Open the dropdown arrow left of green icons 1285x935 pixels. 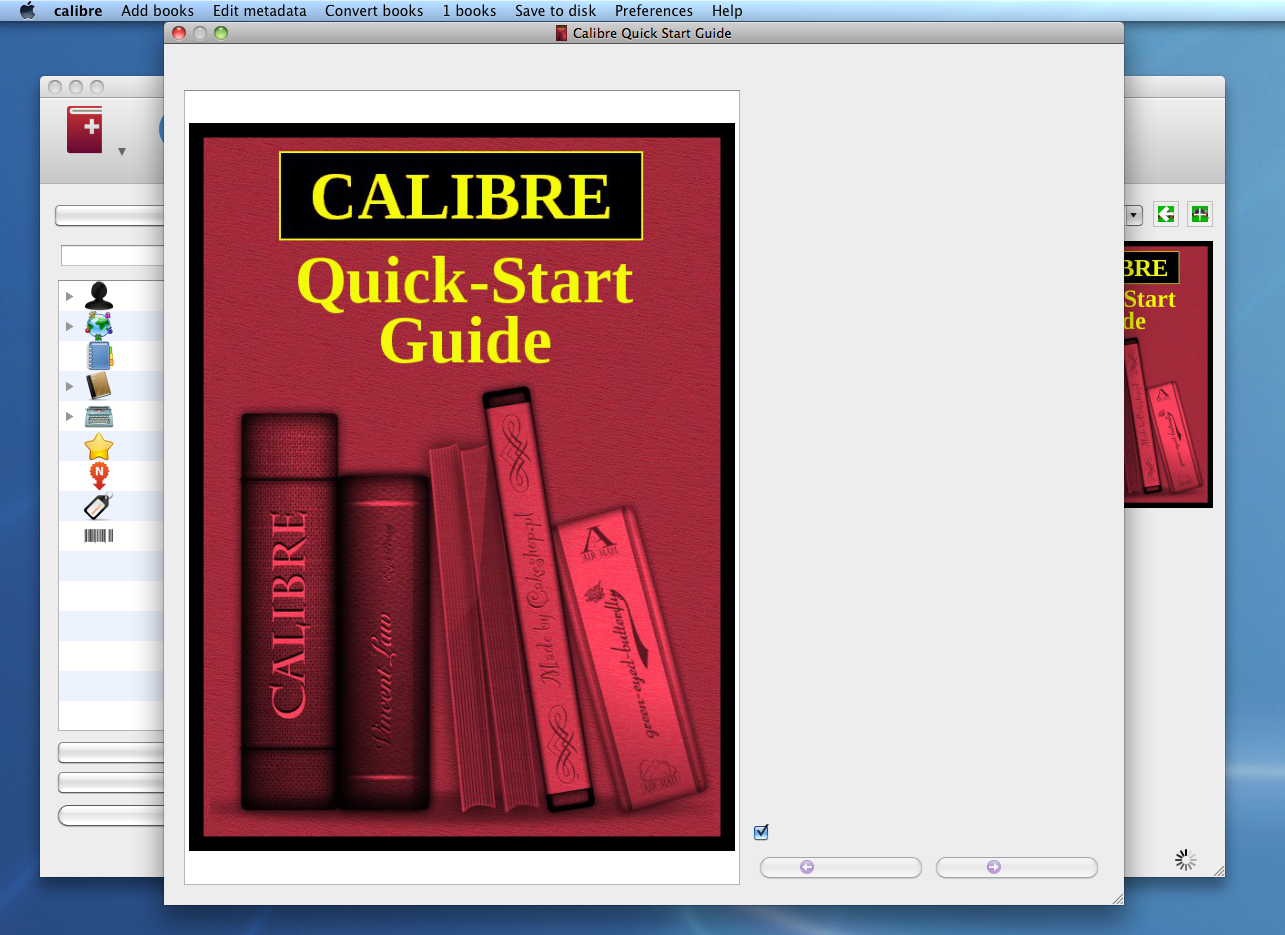[1134, 214]
